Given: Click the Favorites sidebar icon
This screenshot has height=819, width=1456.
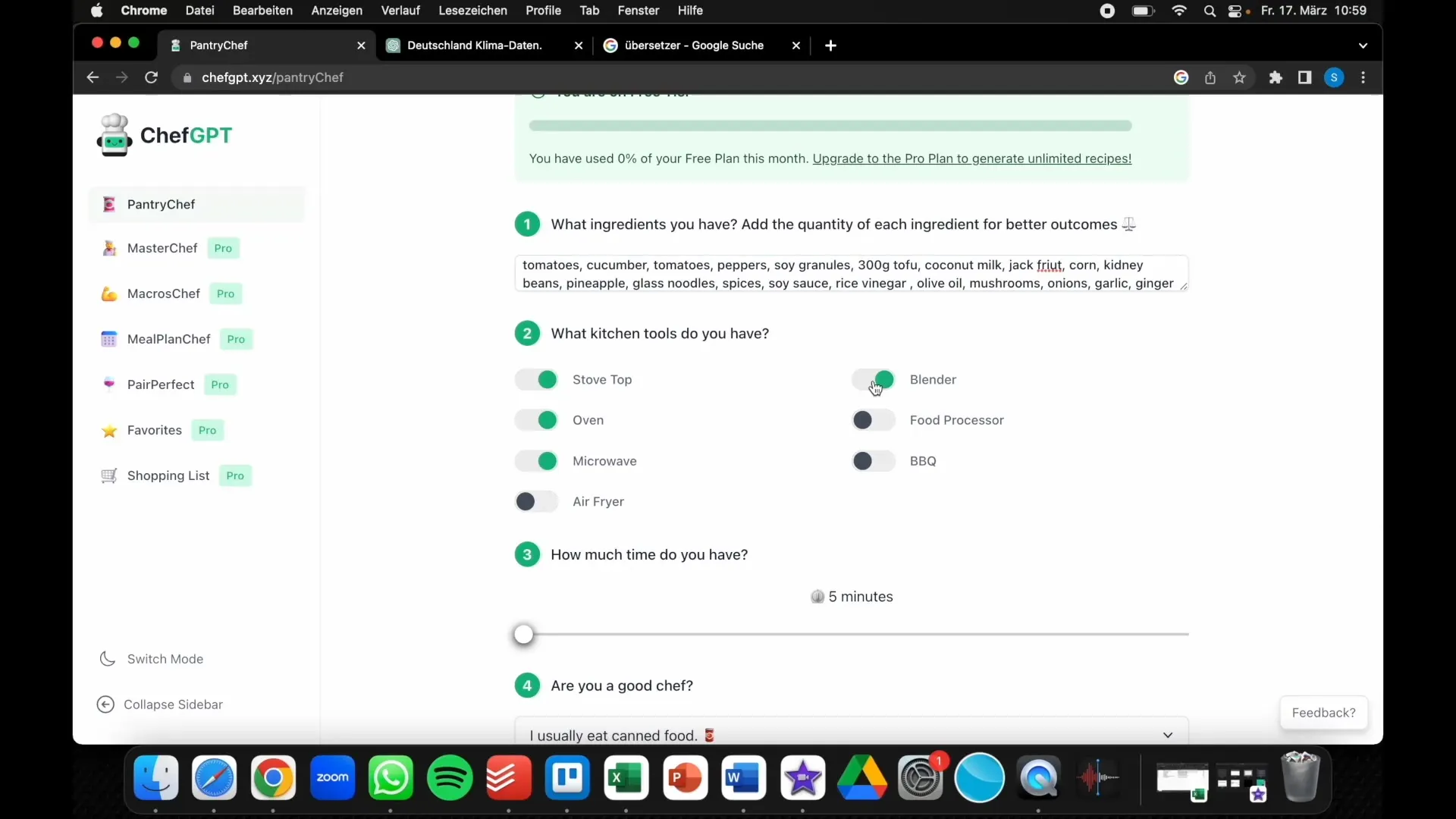Looking at the screenshot, I should pyautogui.click(x=109, y=429).
